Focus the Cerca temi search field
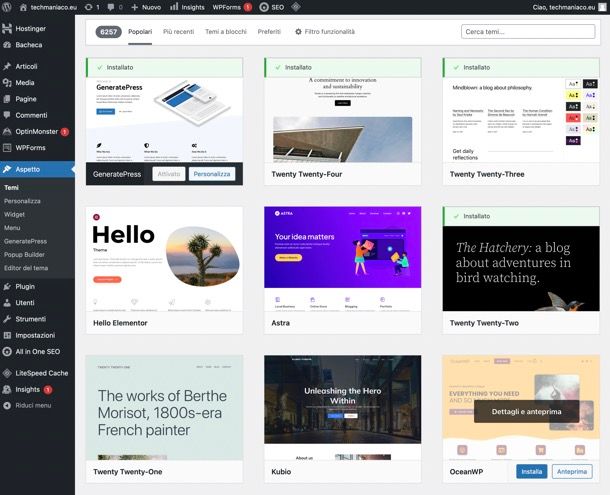Image resolution: width=610 pixels, height=495 pixels. [x=528, y=32]
